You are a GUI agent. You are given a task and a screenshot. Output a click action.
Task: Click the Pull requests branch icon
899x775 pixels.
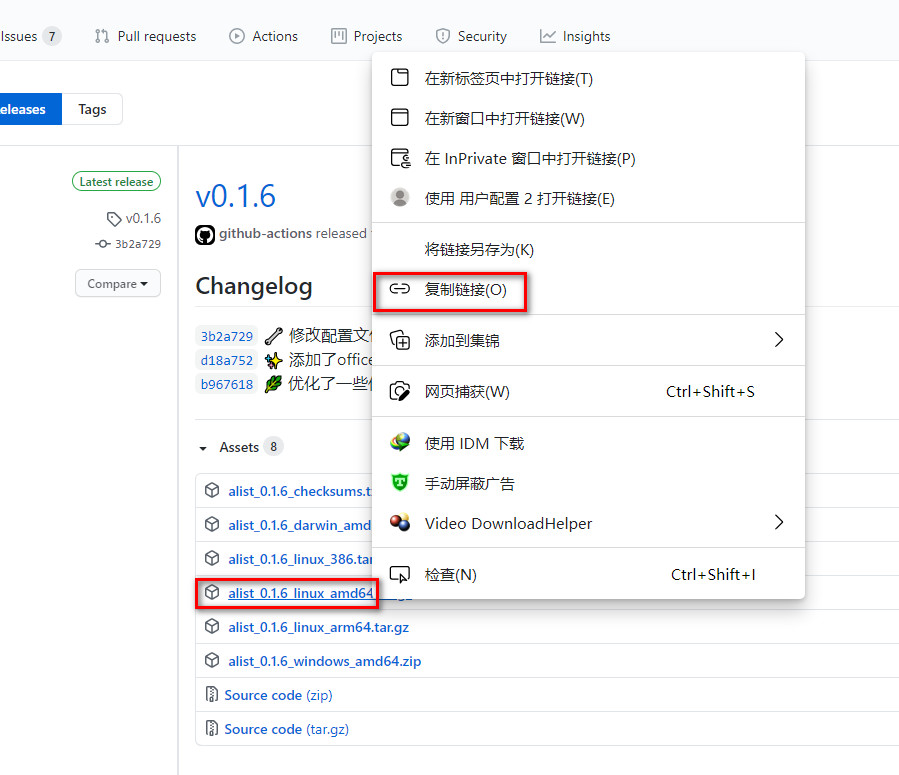[102, 36]
